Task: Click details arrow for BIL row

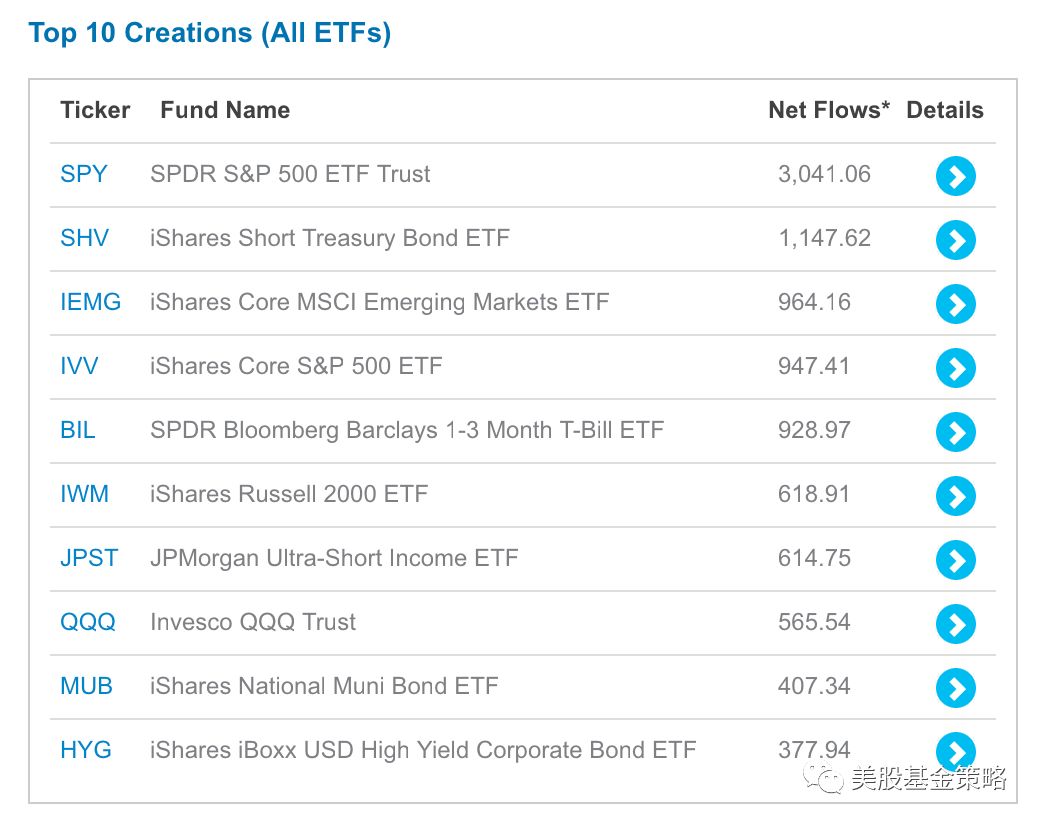Action: (955, 432)
